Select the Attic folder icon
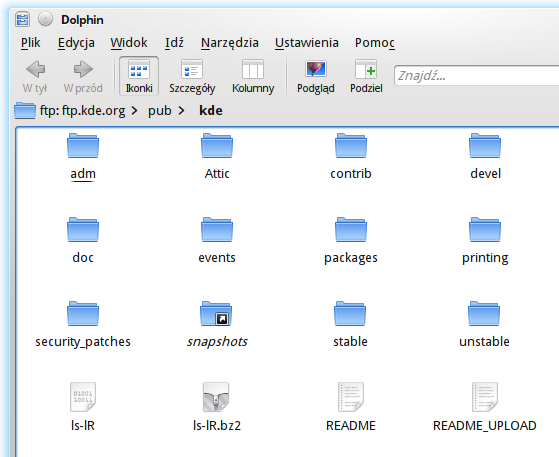The image size is (559, 457). [x=217, y=145]
